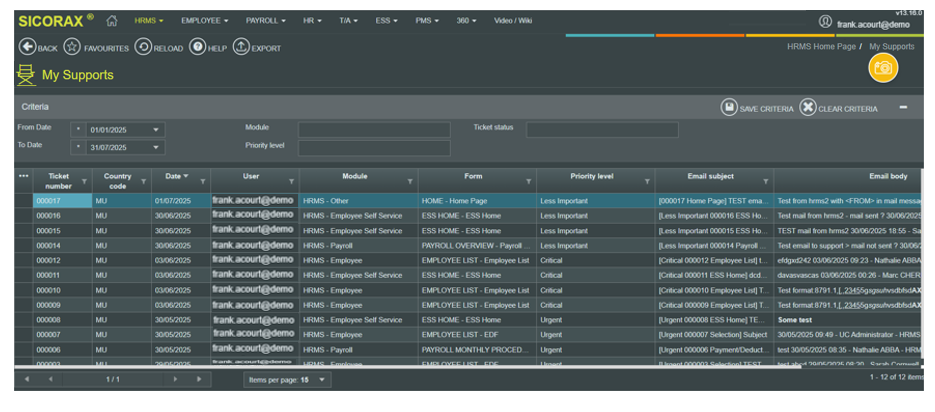Select ticket 000012 row in the grid
Viewport: 935px width, 412px height.
pyautogui.click(x=48, y=260)
